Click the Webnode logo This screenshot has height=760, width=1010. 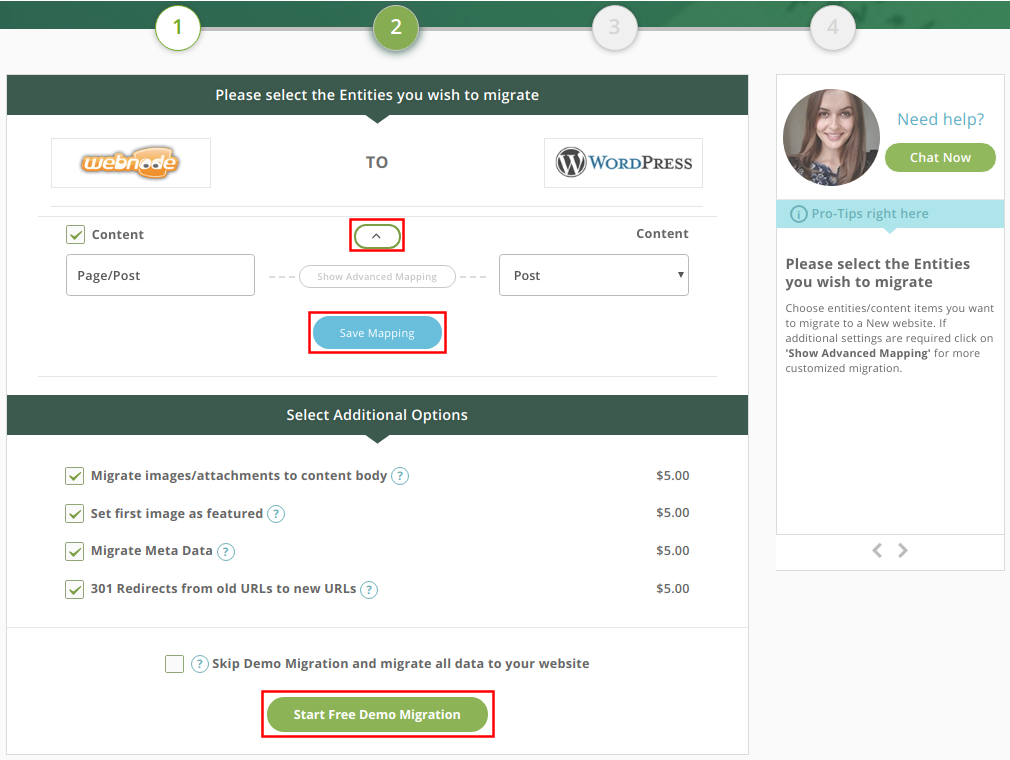coord(131,163)
